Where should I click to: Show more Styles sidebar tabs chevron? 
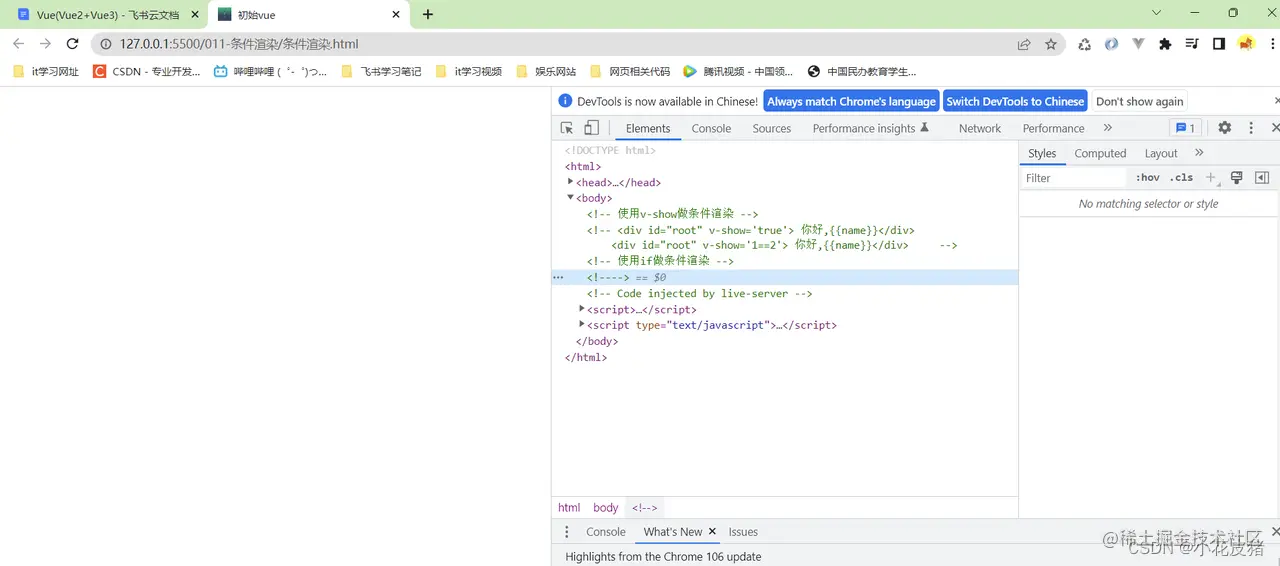point(1199,153)
